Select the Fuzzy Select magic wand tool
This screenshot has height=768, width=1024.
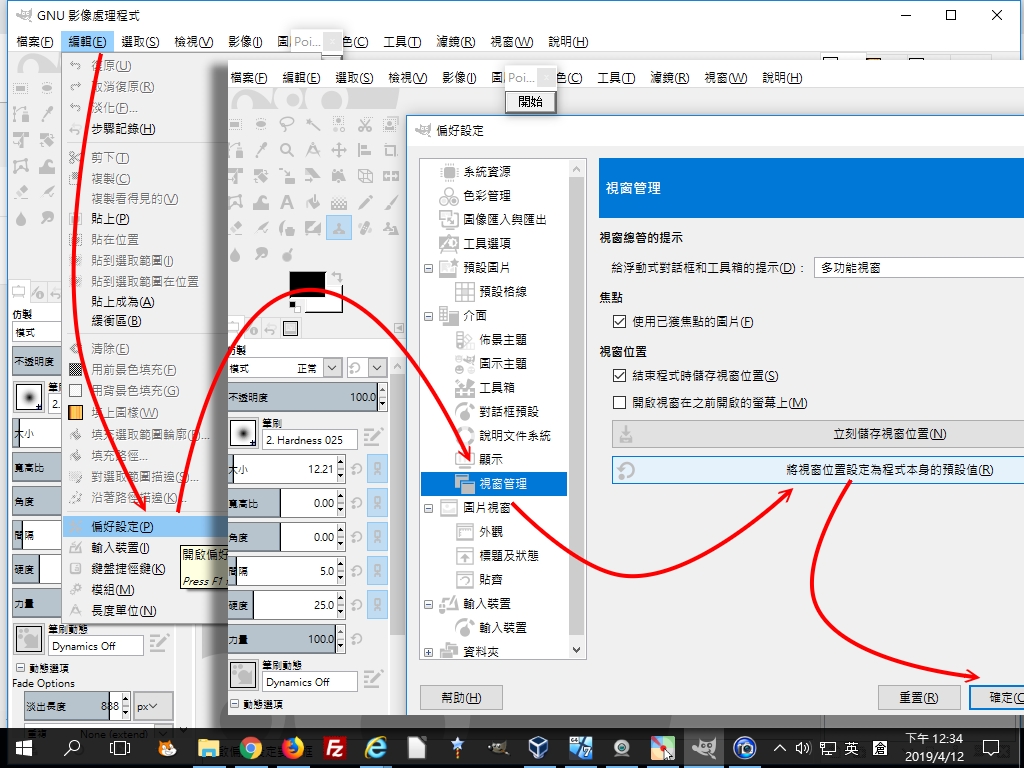click(313, 124)
